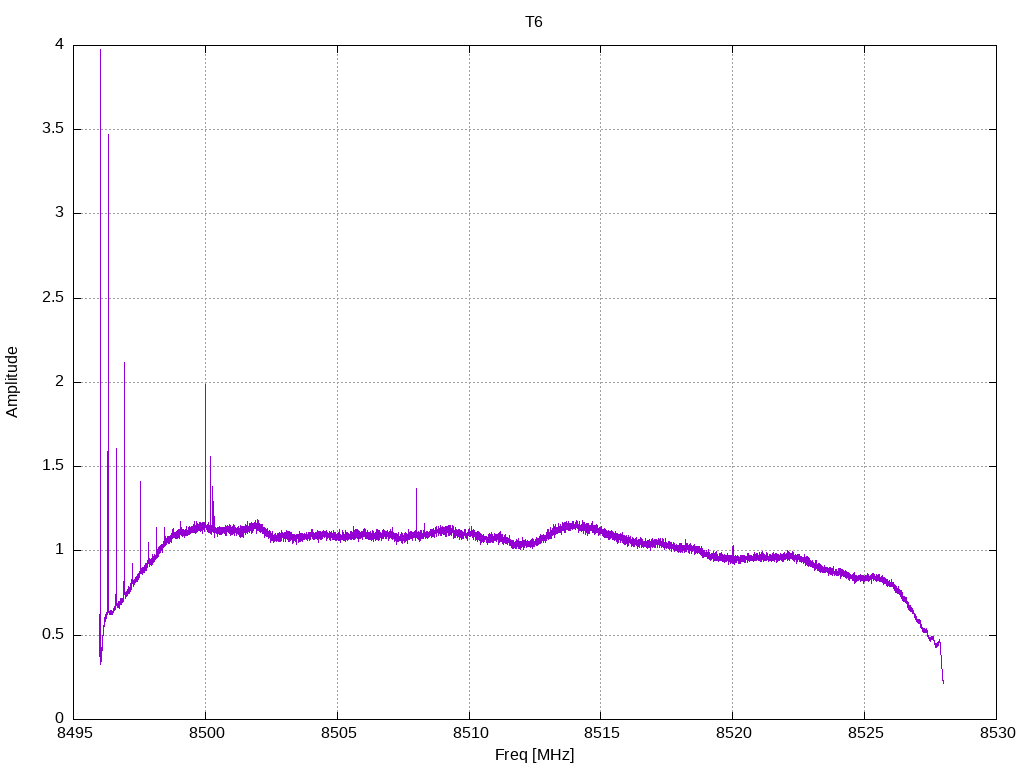Click the spike peak at 8500 MHz

[206, 385]
